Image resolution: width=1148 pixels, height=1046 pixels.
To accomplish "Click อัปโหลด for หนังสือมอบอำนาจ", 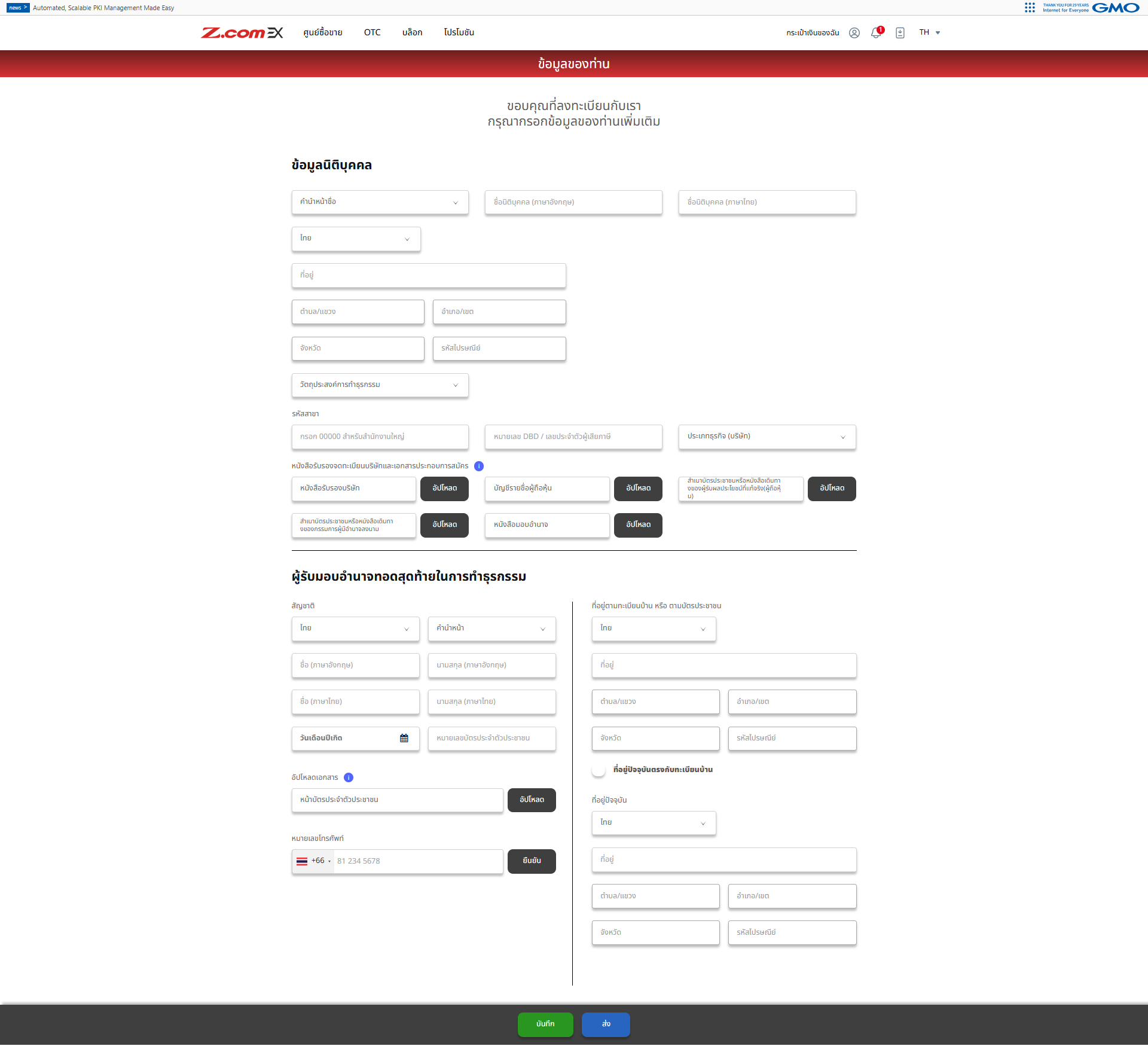I will [x=638, y=525].
